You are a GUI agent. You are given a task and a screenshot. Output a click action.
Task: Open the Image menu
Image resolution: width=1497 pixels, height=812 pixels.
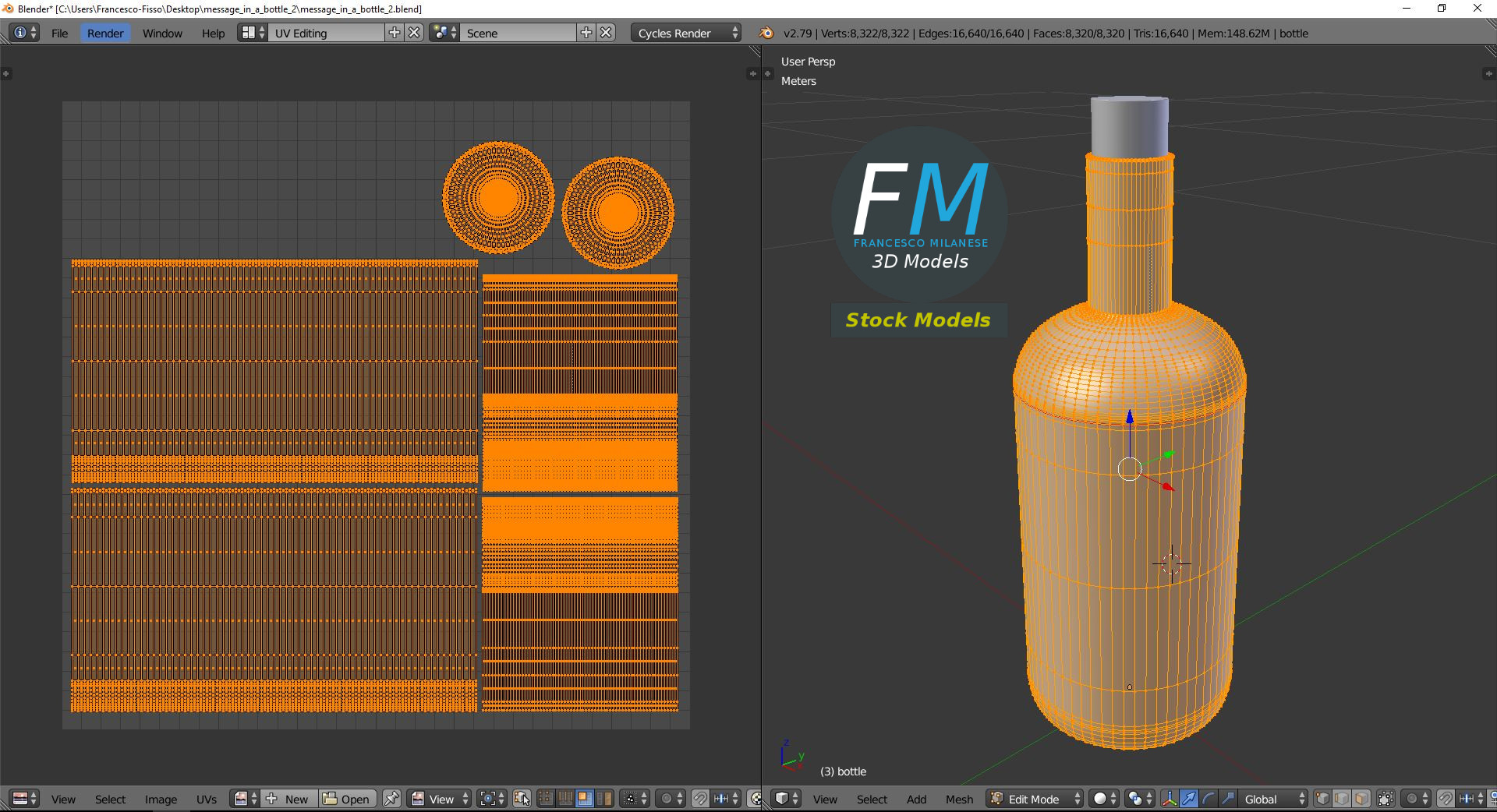click(161, 800)
